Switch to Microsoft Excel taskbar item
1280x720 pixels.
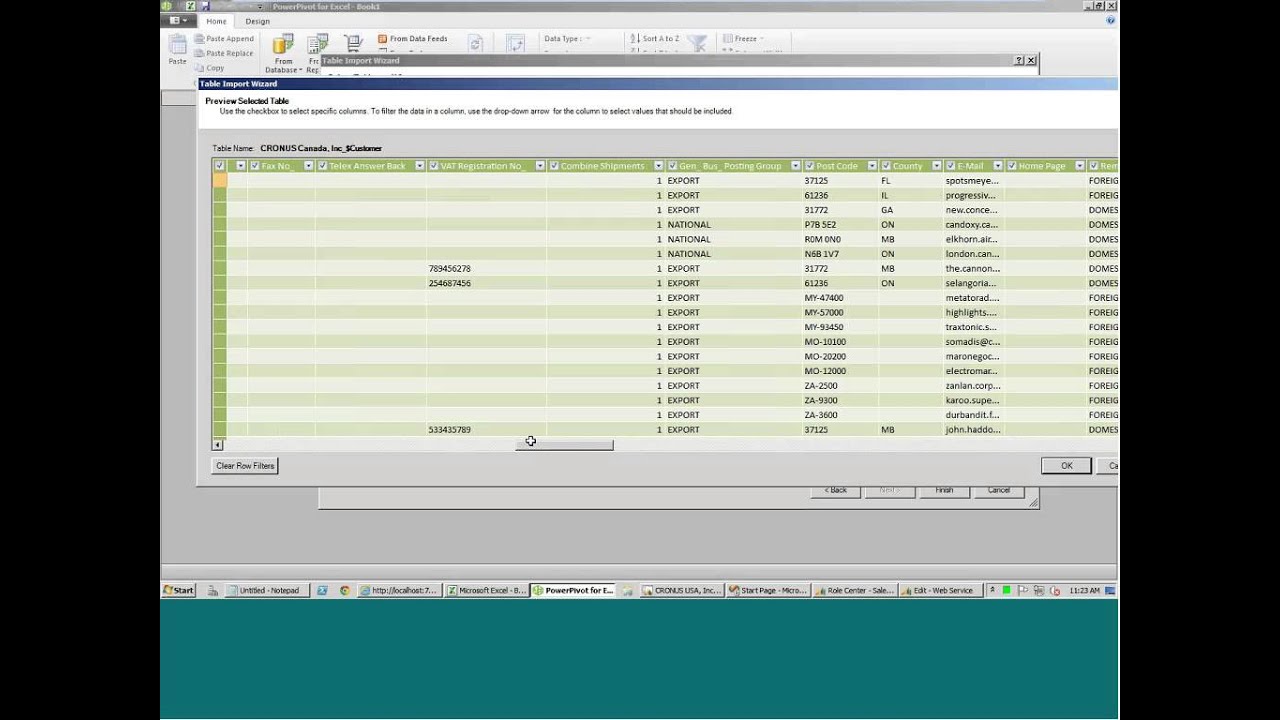coord(487,590)
